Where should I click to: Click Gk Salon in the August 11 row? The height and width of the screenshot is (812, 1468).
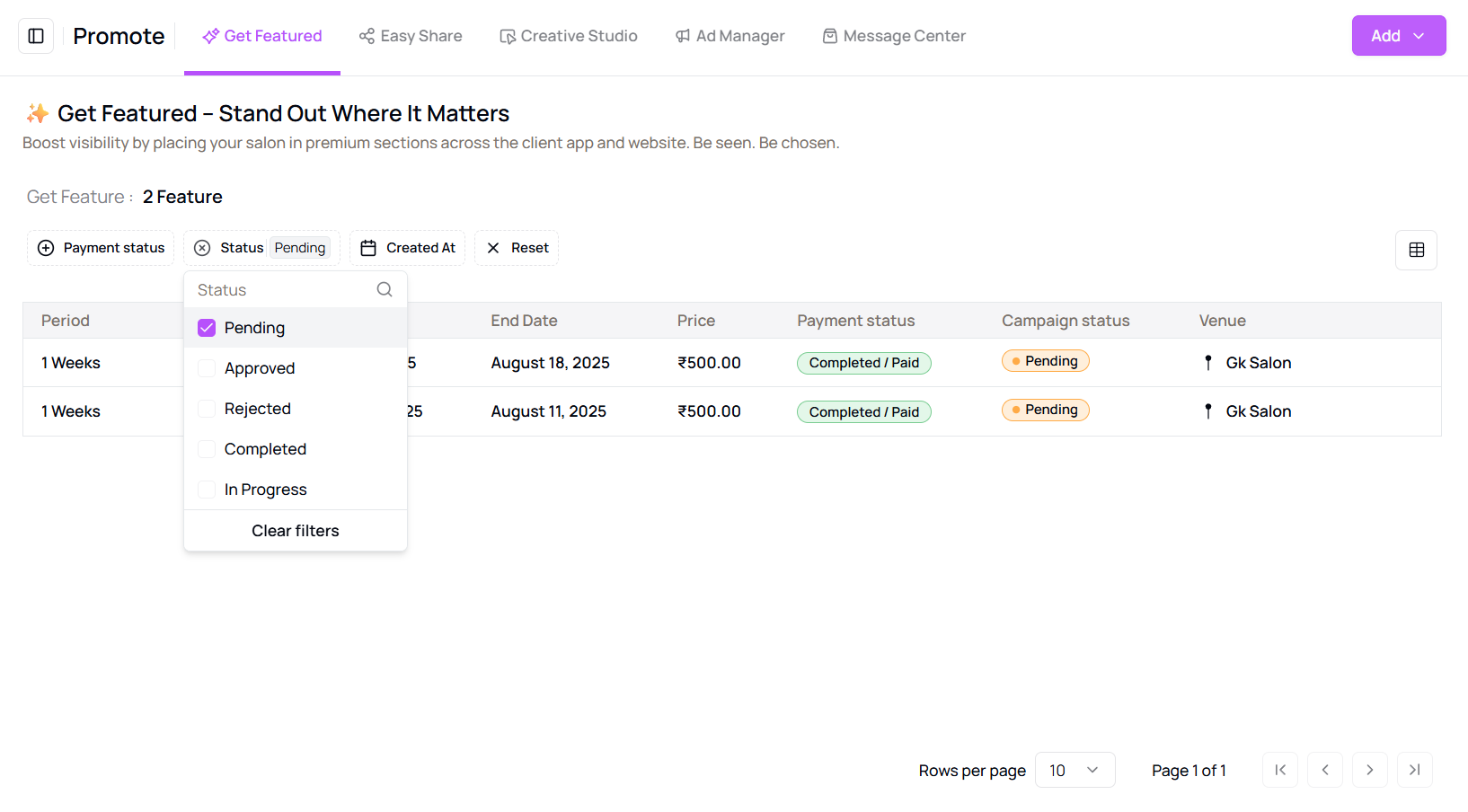tap(1259, 411)
